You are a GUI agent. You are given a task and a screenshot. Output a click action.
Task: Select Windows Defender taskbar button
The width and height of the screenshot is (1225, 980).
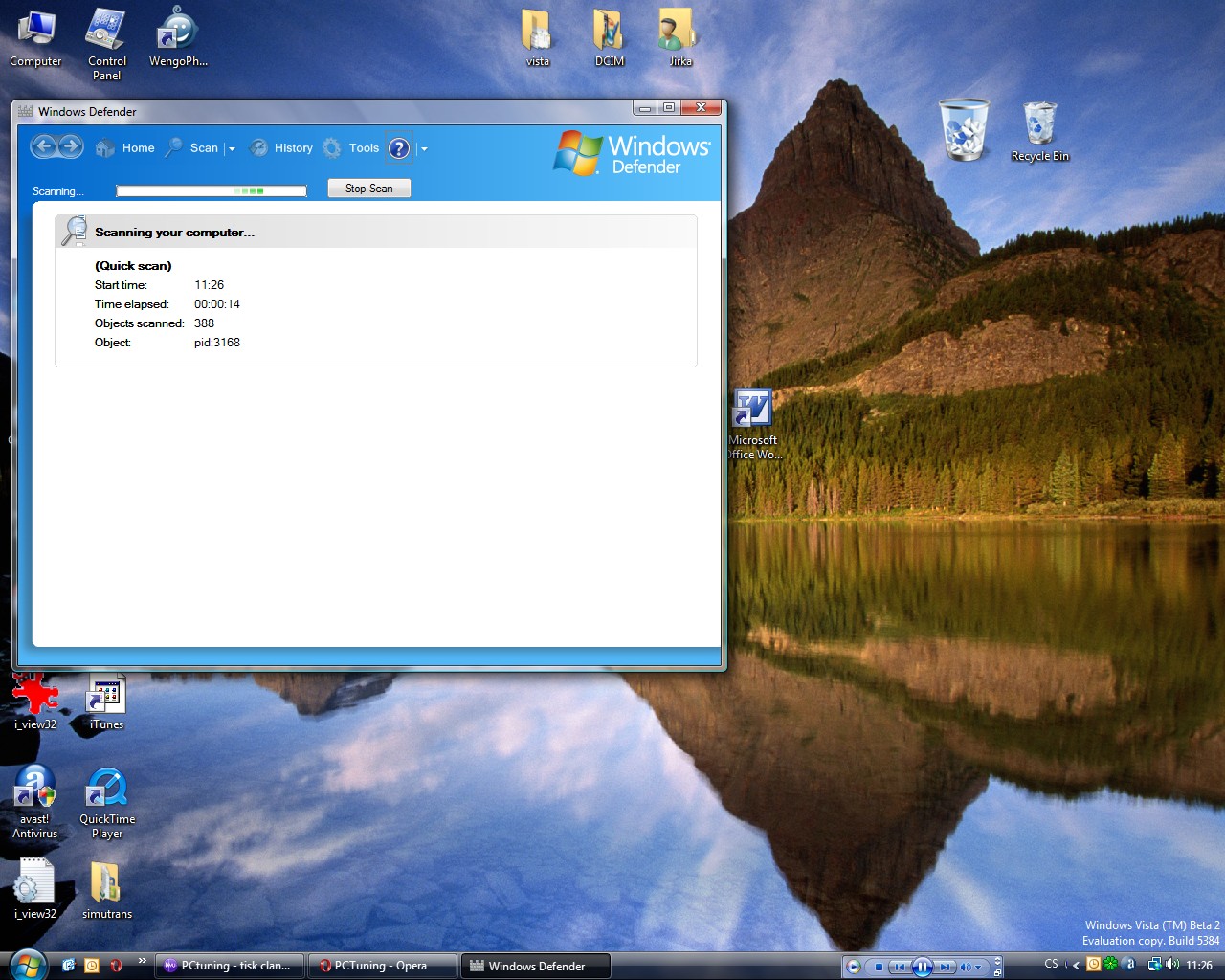(x=536, y=966)
